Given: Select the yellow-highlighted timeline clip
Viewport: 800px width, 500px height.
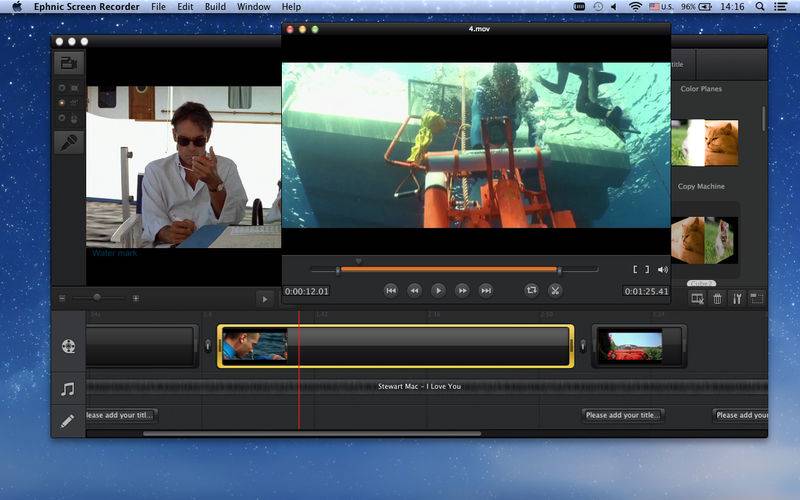Looking at the screenshot, I should (x=395, y=346).
